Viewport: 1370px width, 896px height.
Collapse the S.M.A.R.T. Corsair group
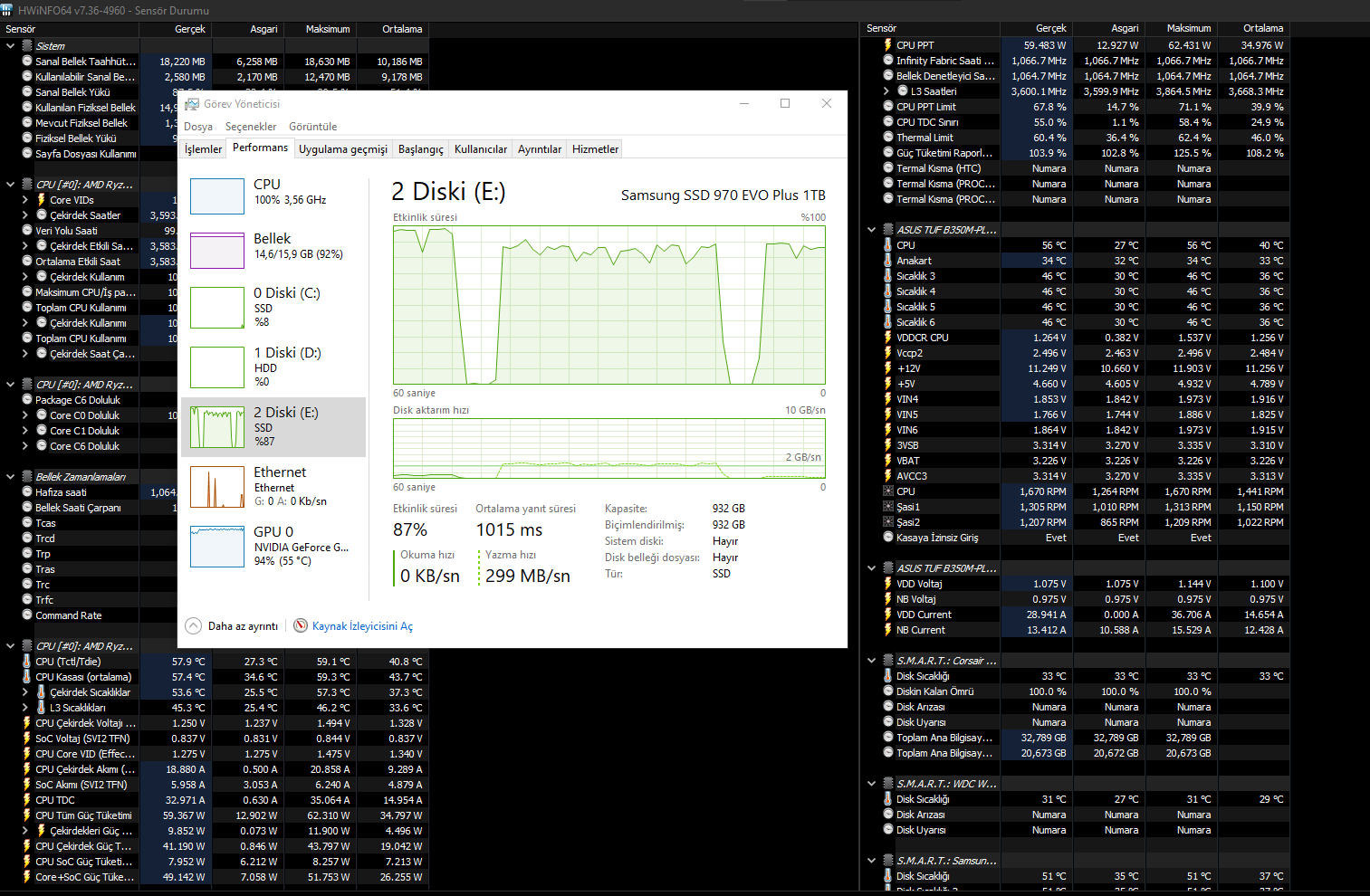click(871, 660)
